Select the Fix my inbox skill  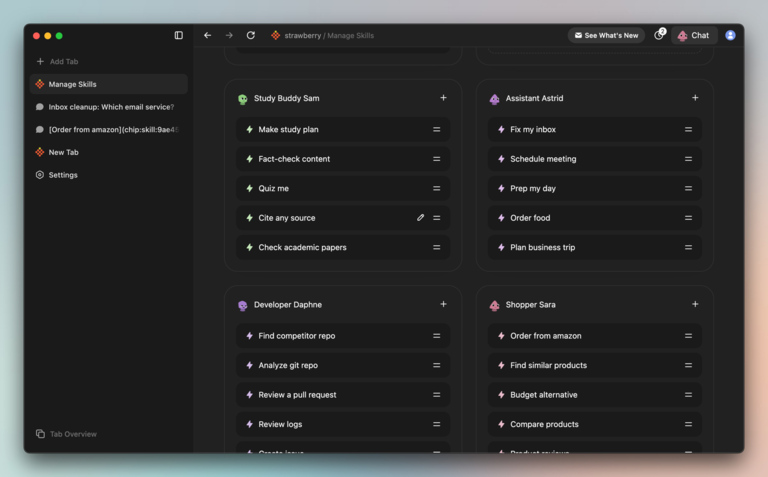pos(595,129)
